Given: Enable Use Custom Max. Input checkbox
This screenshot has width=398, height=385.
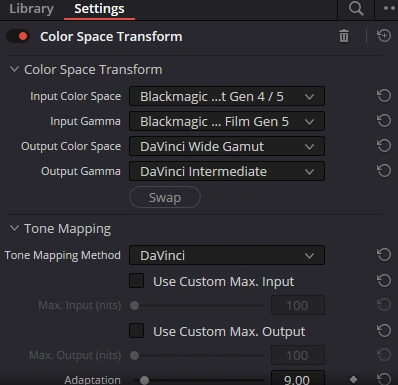Looking at the screenshot, I should 136,281.
